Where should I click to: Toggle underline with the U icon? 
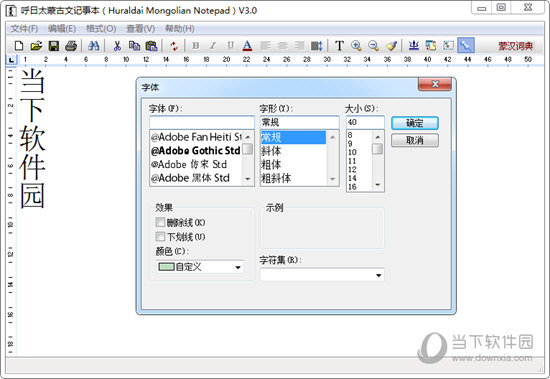230,46
